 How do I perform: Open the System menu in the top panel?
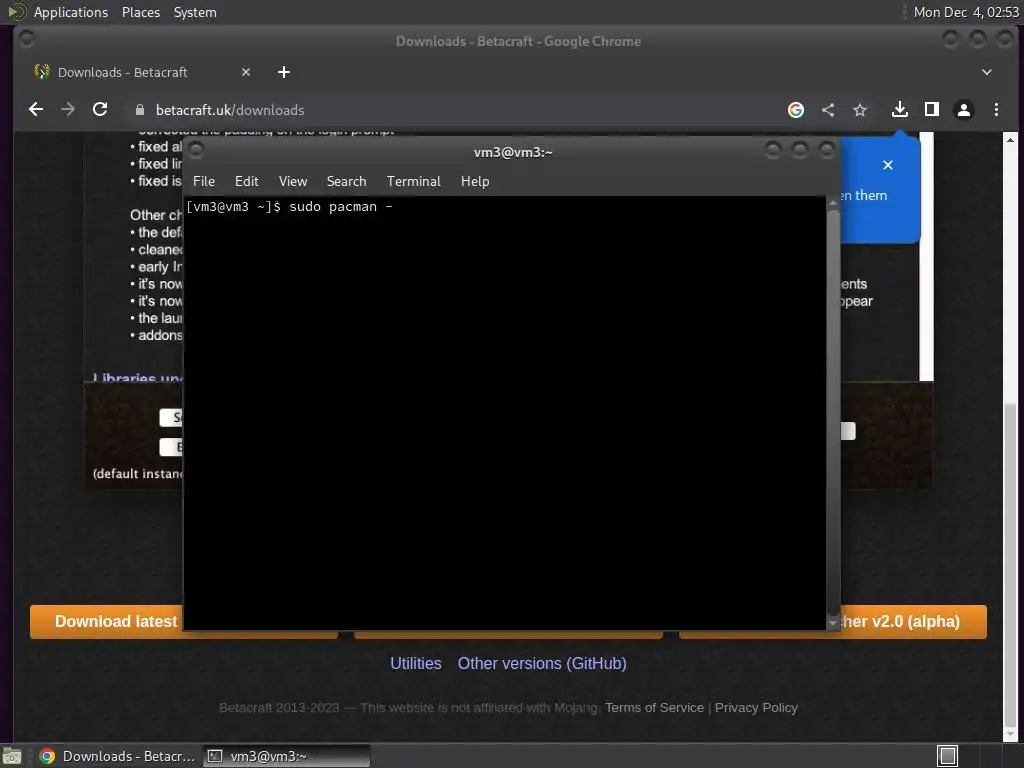(x=195, y=12)
